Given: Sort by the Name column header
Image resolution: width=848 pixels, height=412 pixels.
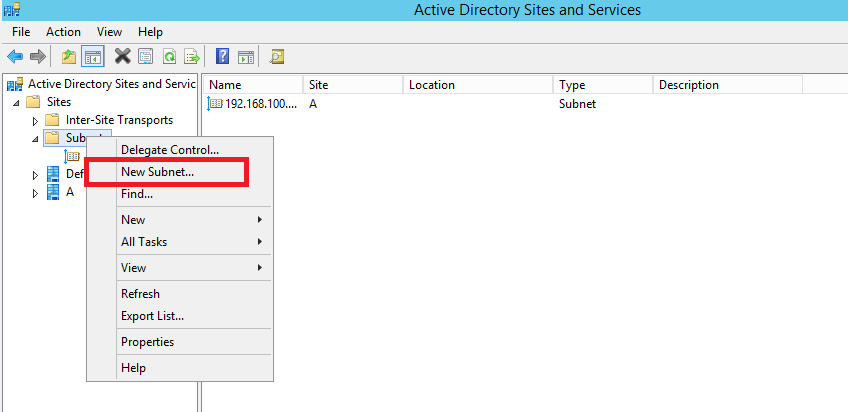Looking at the screenshot, I should [x=253, y=85].
